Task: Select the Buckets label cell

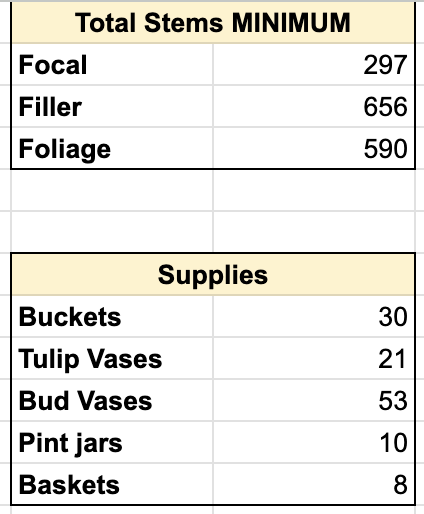Action: point(112,316)
